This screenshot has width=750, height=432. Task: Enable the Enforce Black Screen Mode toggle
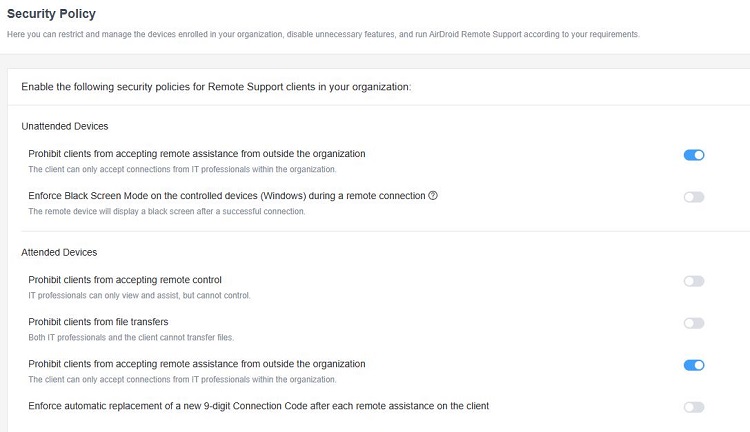(x=694, y=197)
